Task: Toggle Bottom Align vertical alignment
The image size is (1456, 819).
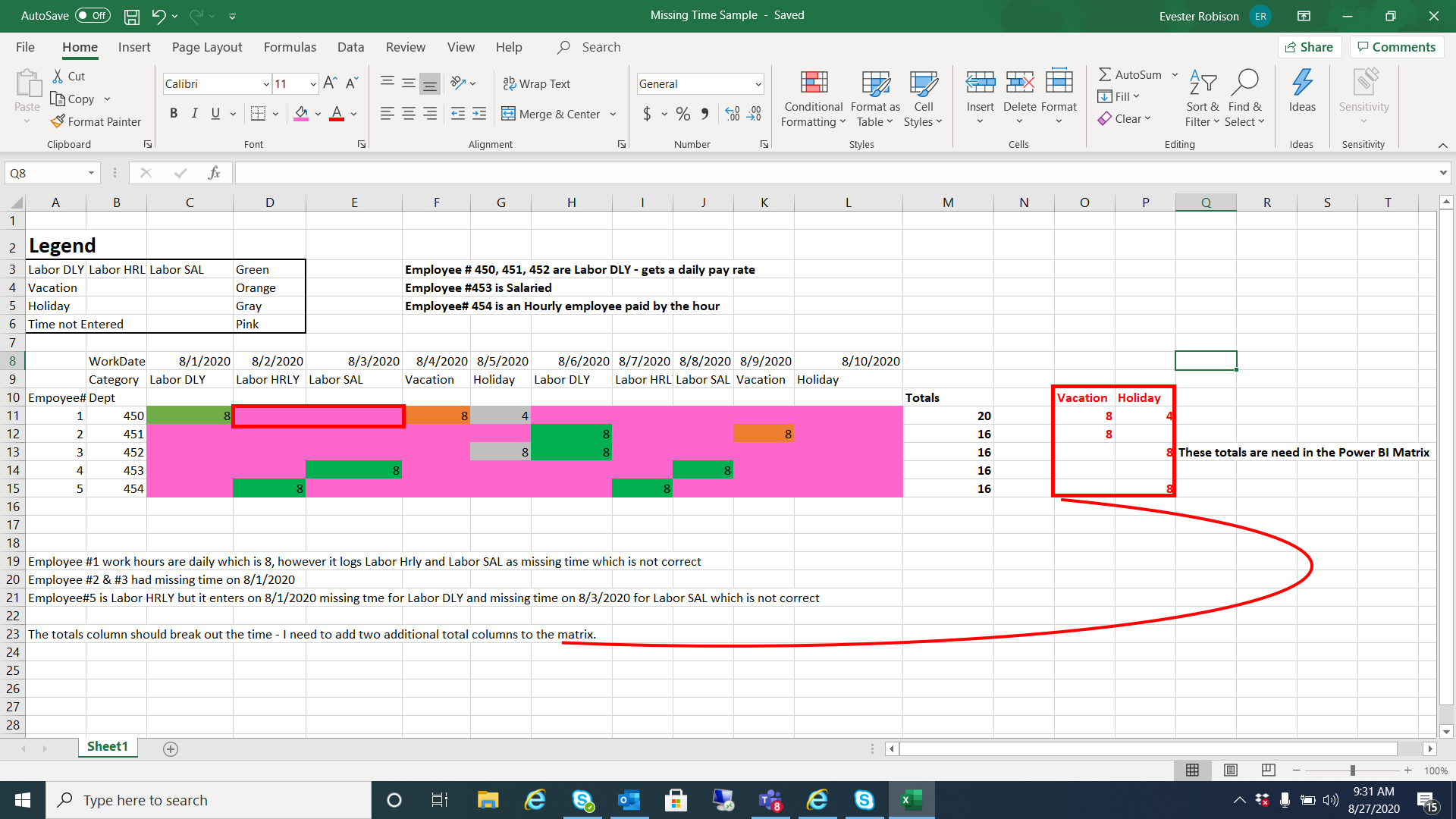Action: 430,83
